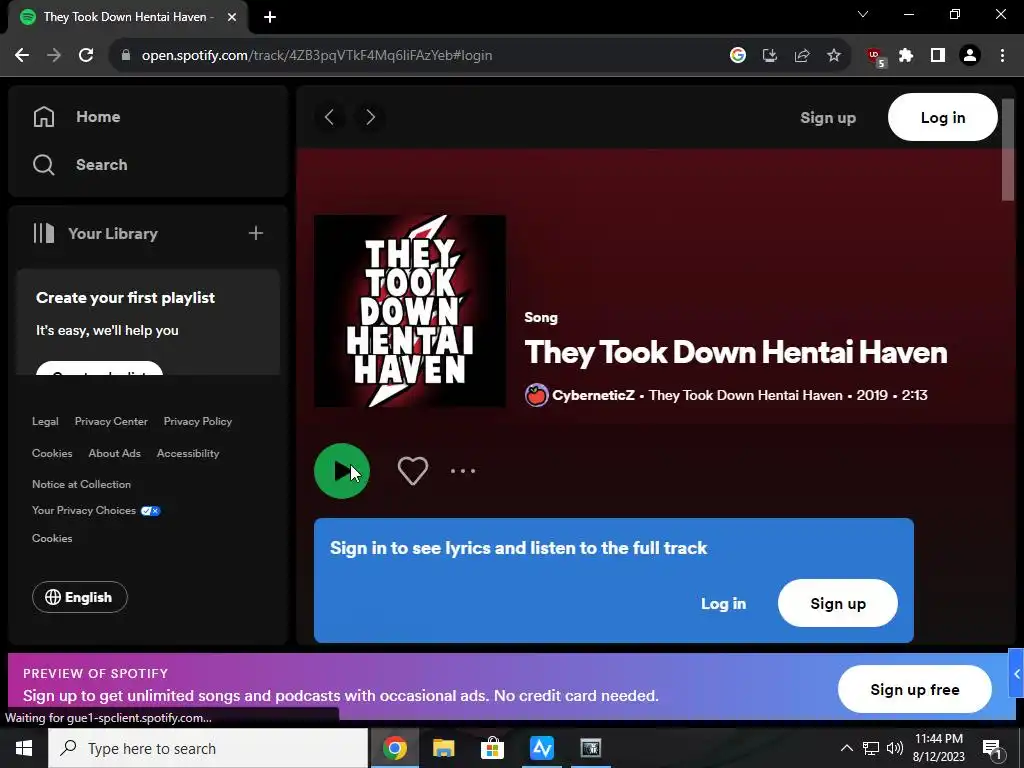This screenshot has width=1024, height=768.
Task: Click the Create your first playlist card
Action: (148, 321)
